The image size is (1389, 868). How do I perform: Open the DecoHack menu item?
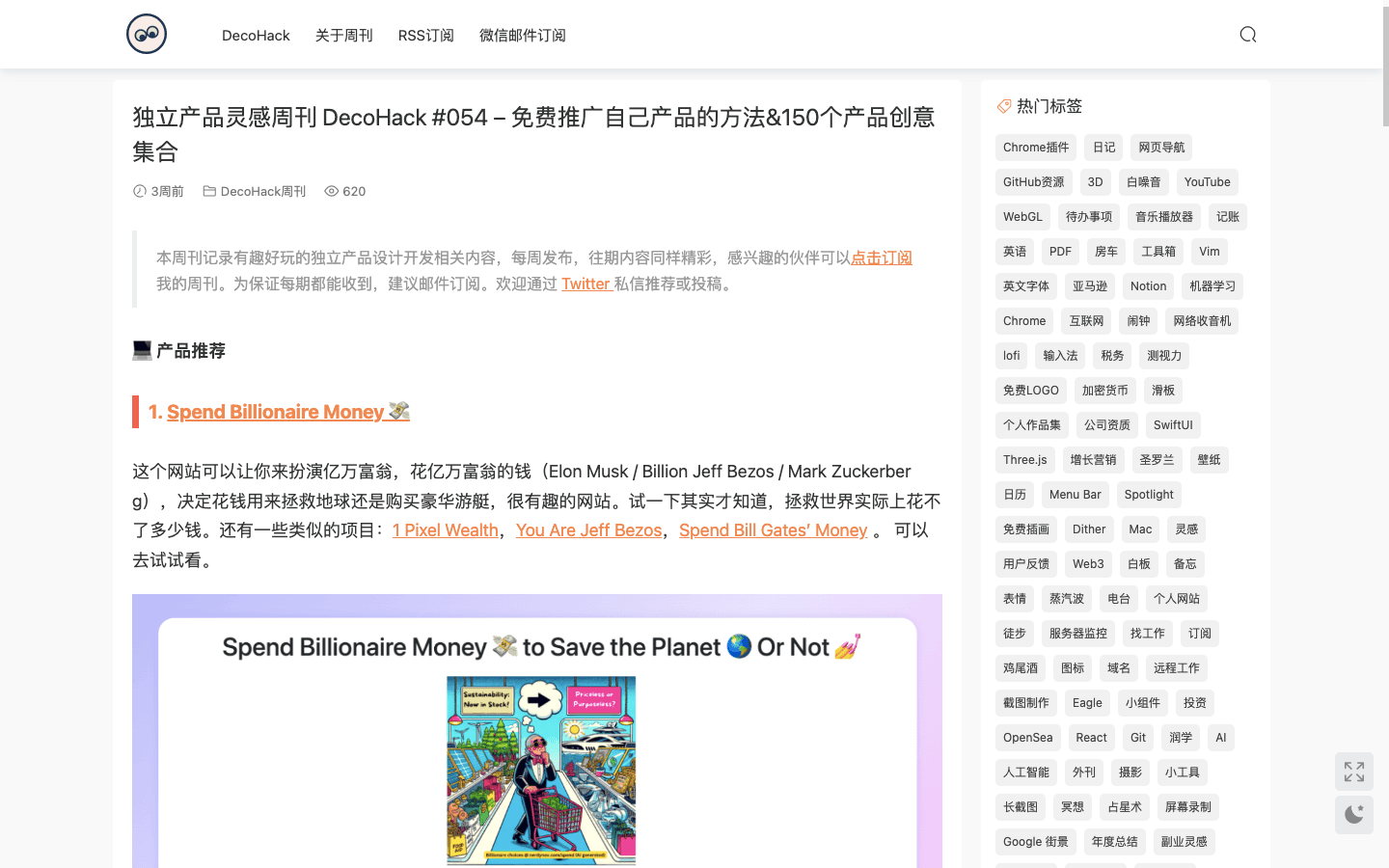click(256, 36)
